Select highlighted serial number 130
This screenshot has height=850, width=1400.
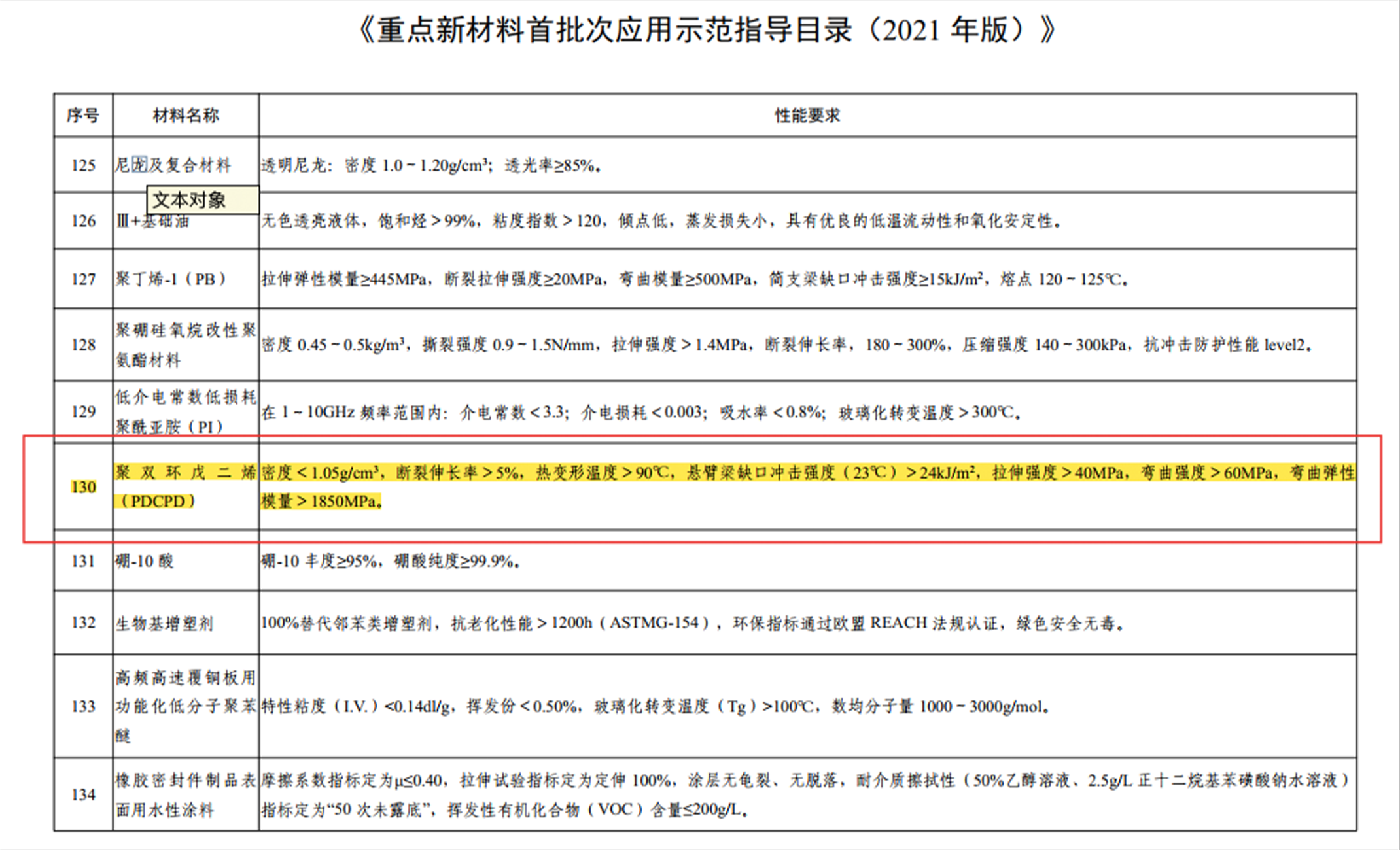pyautogui.click(x=83, y=487)
